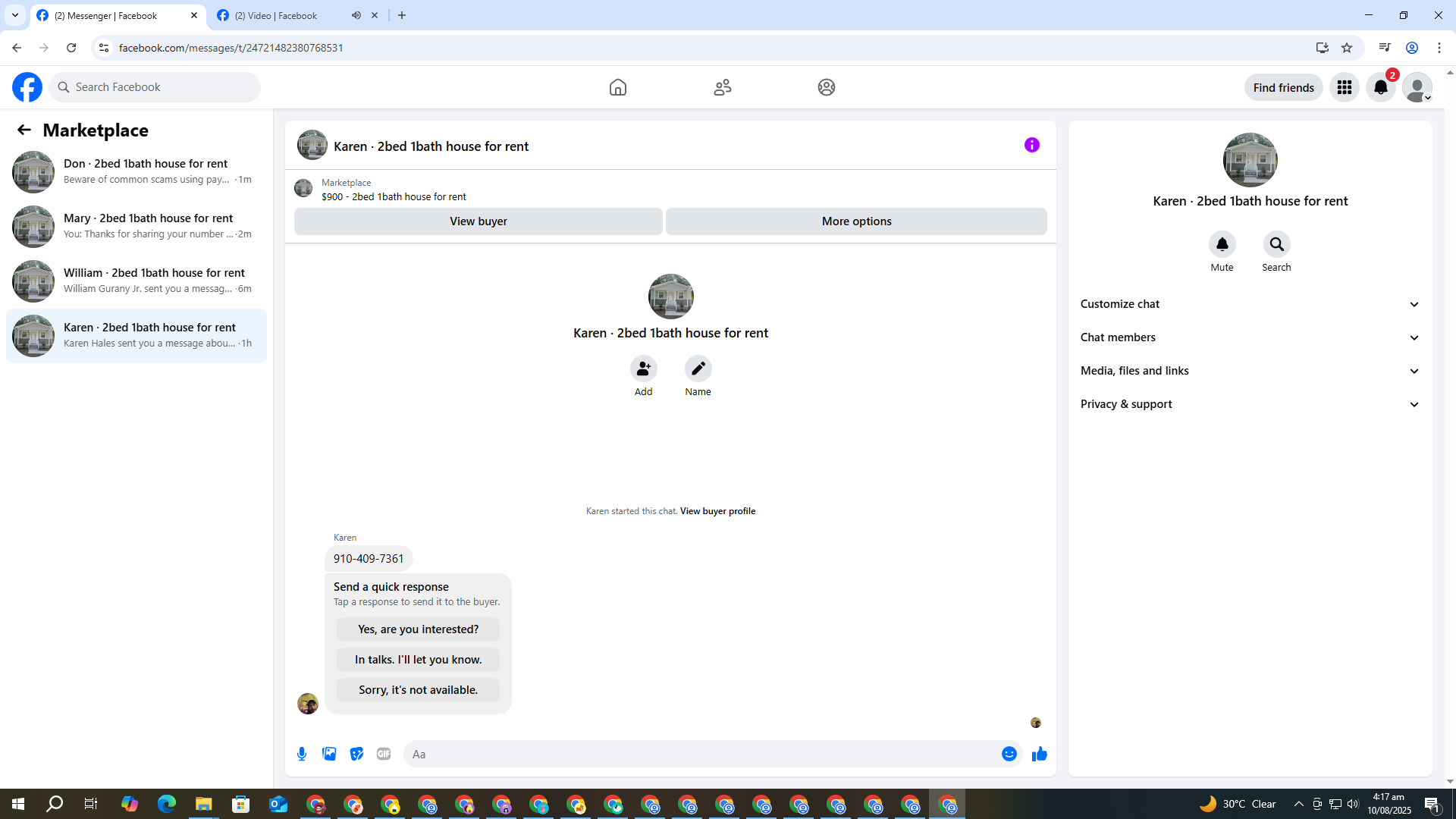Open the tab search dropdown

pyautogui.click(x=15, y=15)
